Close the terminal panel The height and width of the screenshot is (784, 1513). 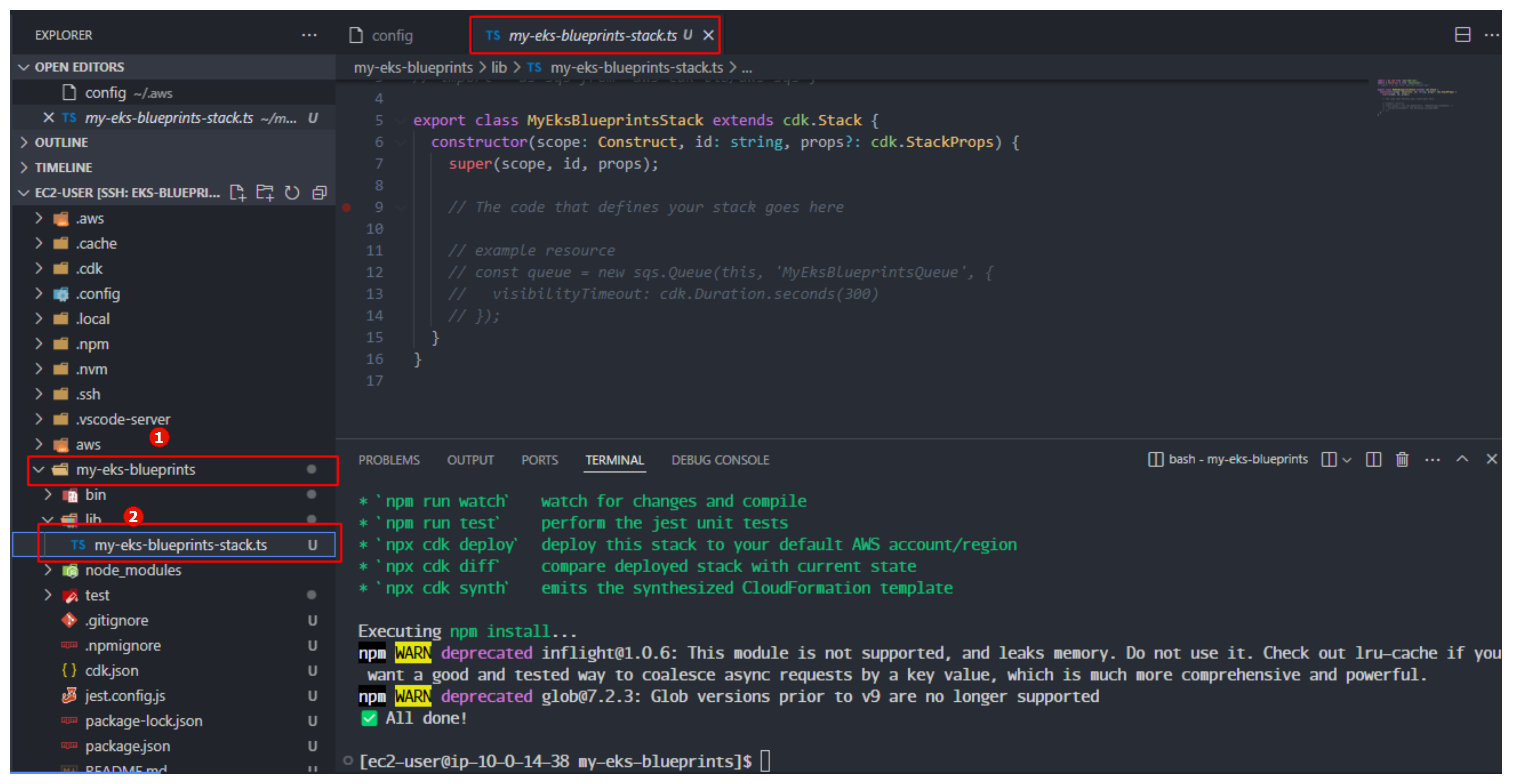click(x=1491, y=459)
